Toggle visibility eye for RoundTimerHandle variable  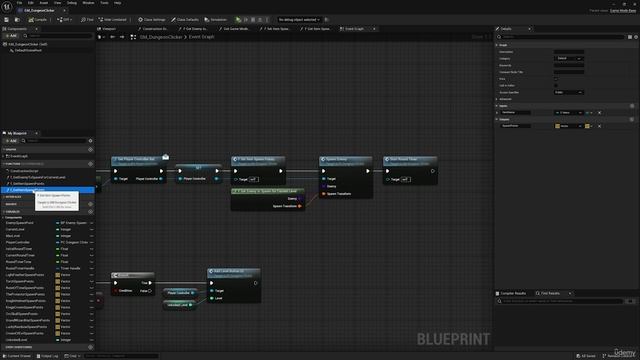91,269
